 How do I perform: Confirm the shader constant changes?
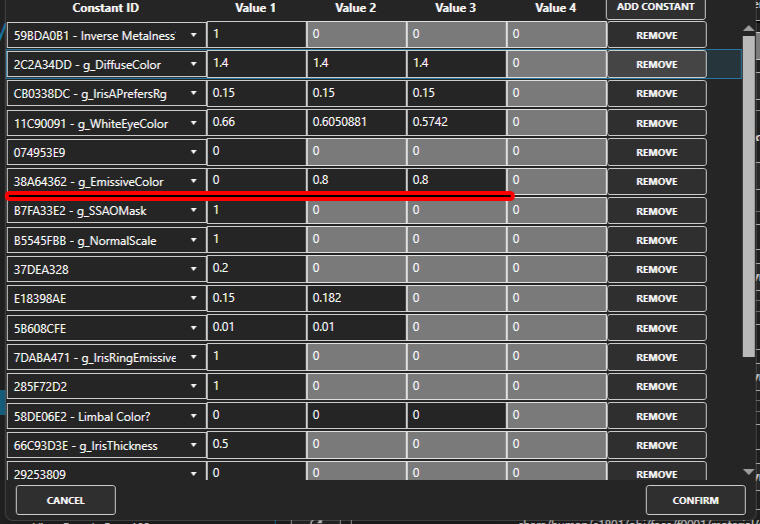(x=695, y=500)
